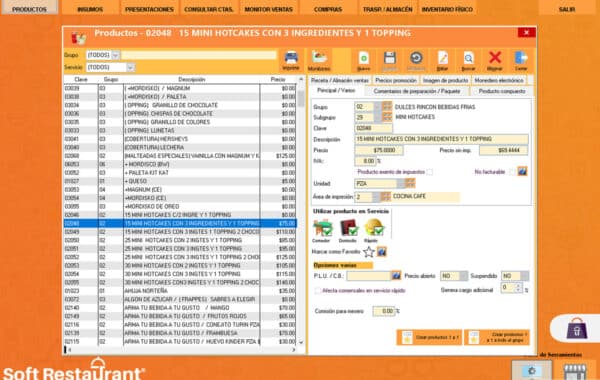Click the shopping bag icon at right edge
The image size is (600, 380).
coord(577,329)
